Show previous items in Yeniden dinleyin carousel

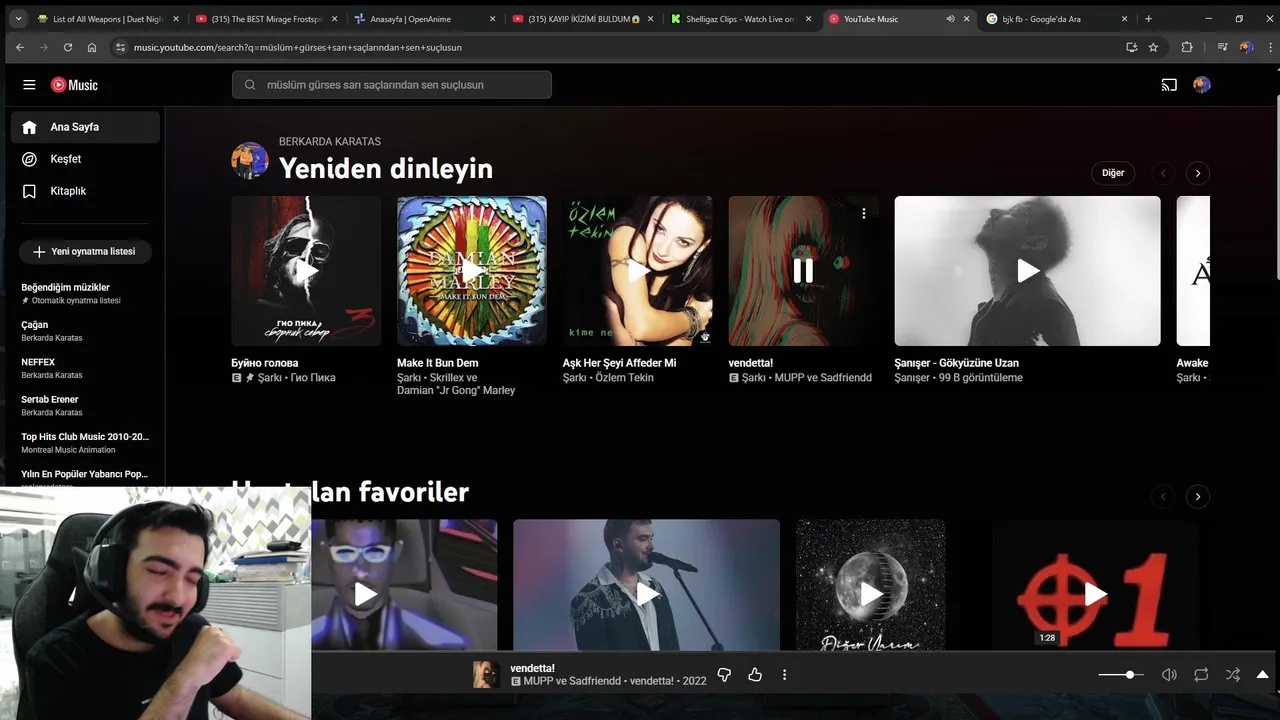click(x=1163, y=173)
